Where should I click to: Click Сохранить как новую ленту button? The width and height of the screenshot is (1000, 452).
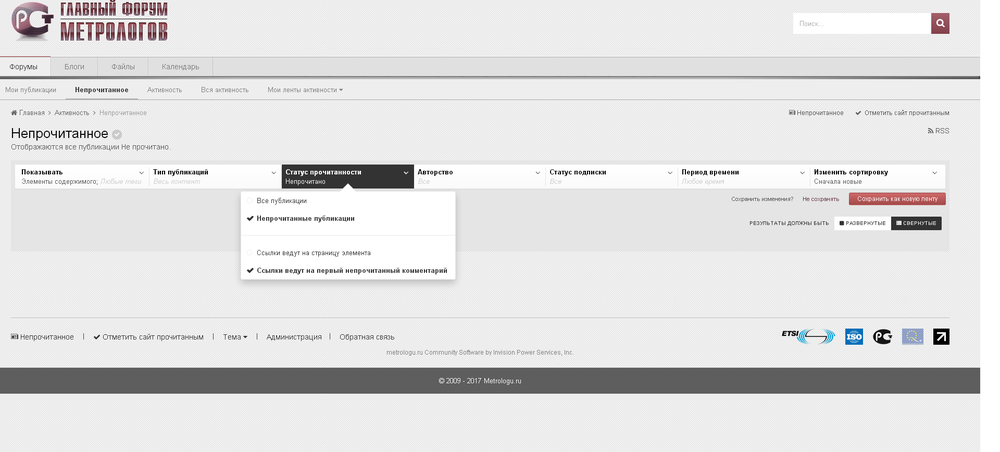[897, 199]
